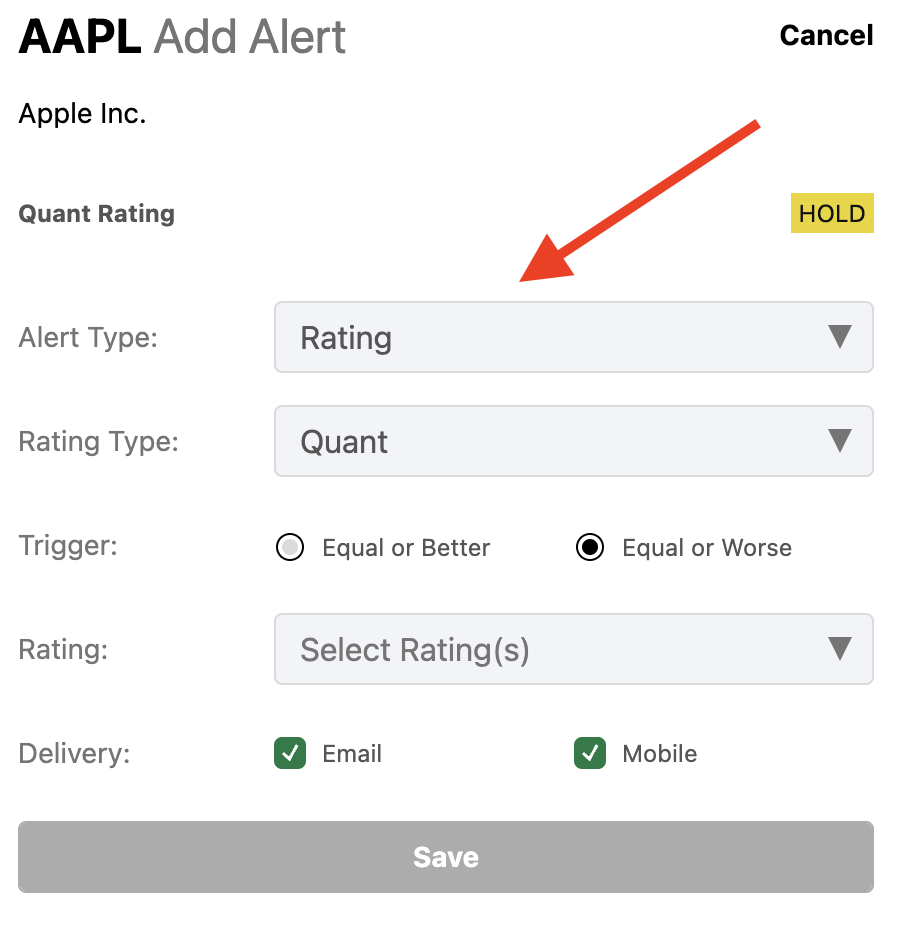Click the green Email checkmark icon
916x946 pixels.
coord(289,753)
